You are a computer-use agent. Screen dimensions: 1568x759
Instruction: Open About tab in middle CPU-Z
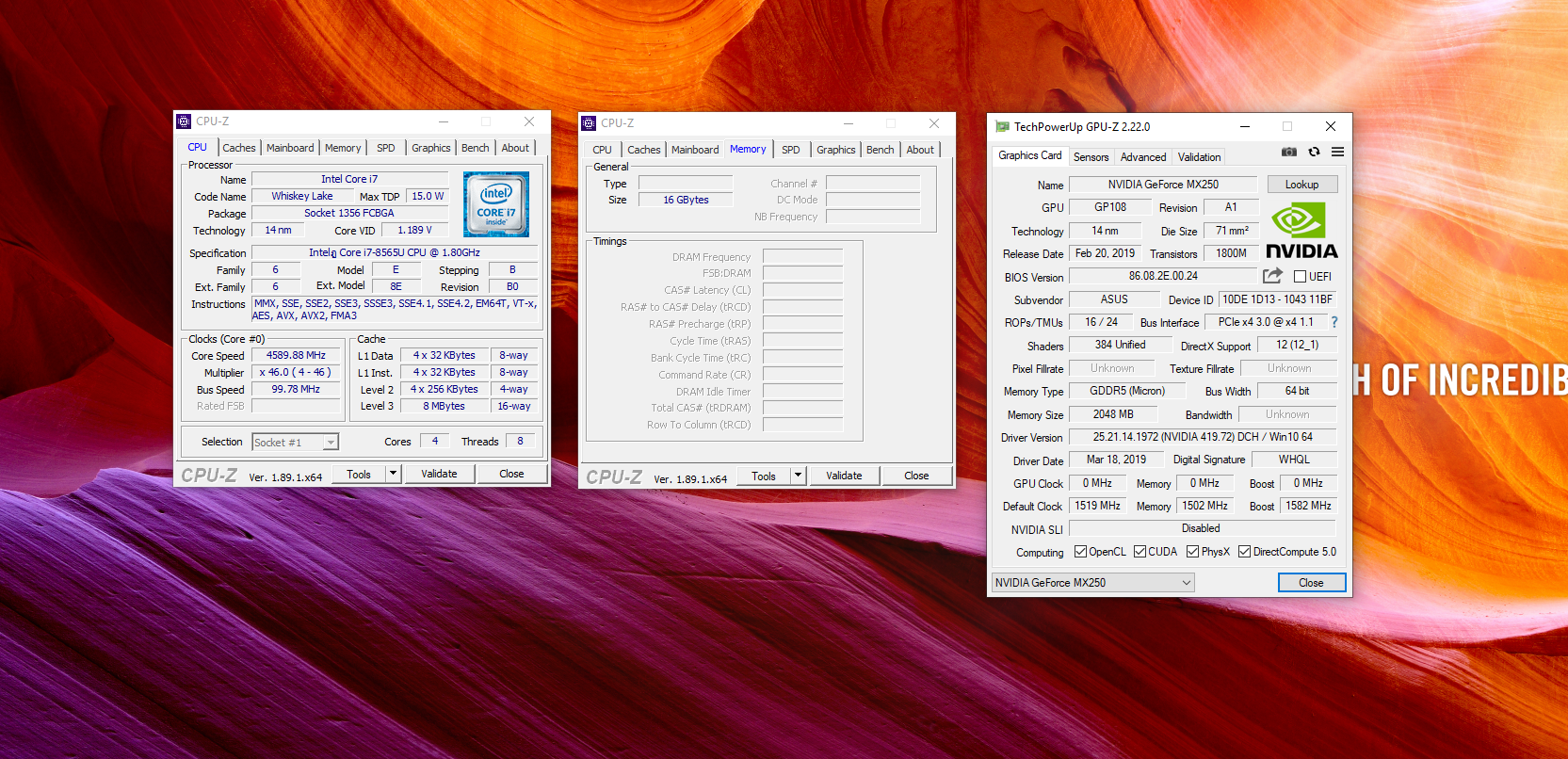point(920,150)
